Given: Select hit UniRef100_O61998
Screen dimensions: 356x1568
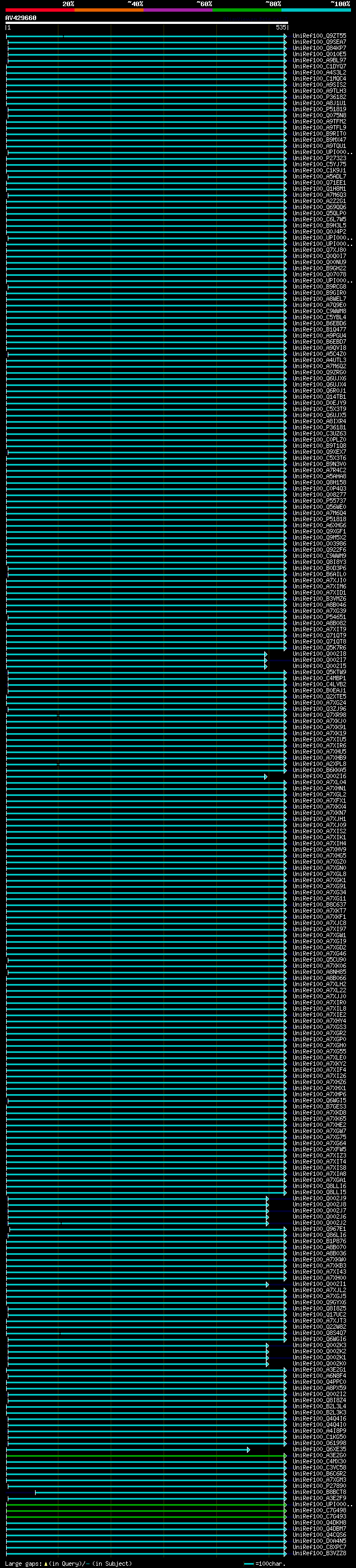Looking at the screenshot, I should coord(319,1443).
